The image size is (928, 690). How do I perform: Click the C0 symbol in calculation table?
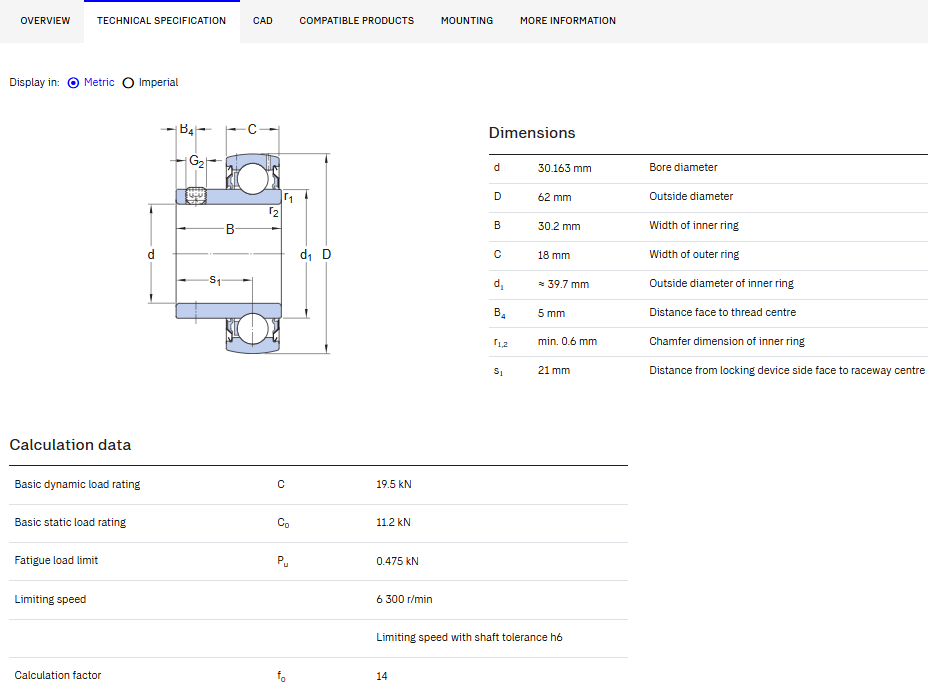coord(283,523)
